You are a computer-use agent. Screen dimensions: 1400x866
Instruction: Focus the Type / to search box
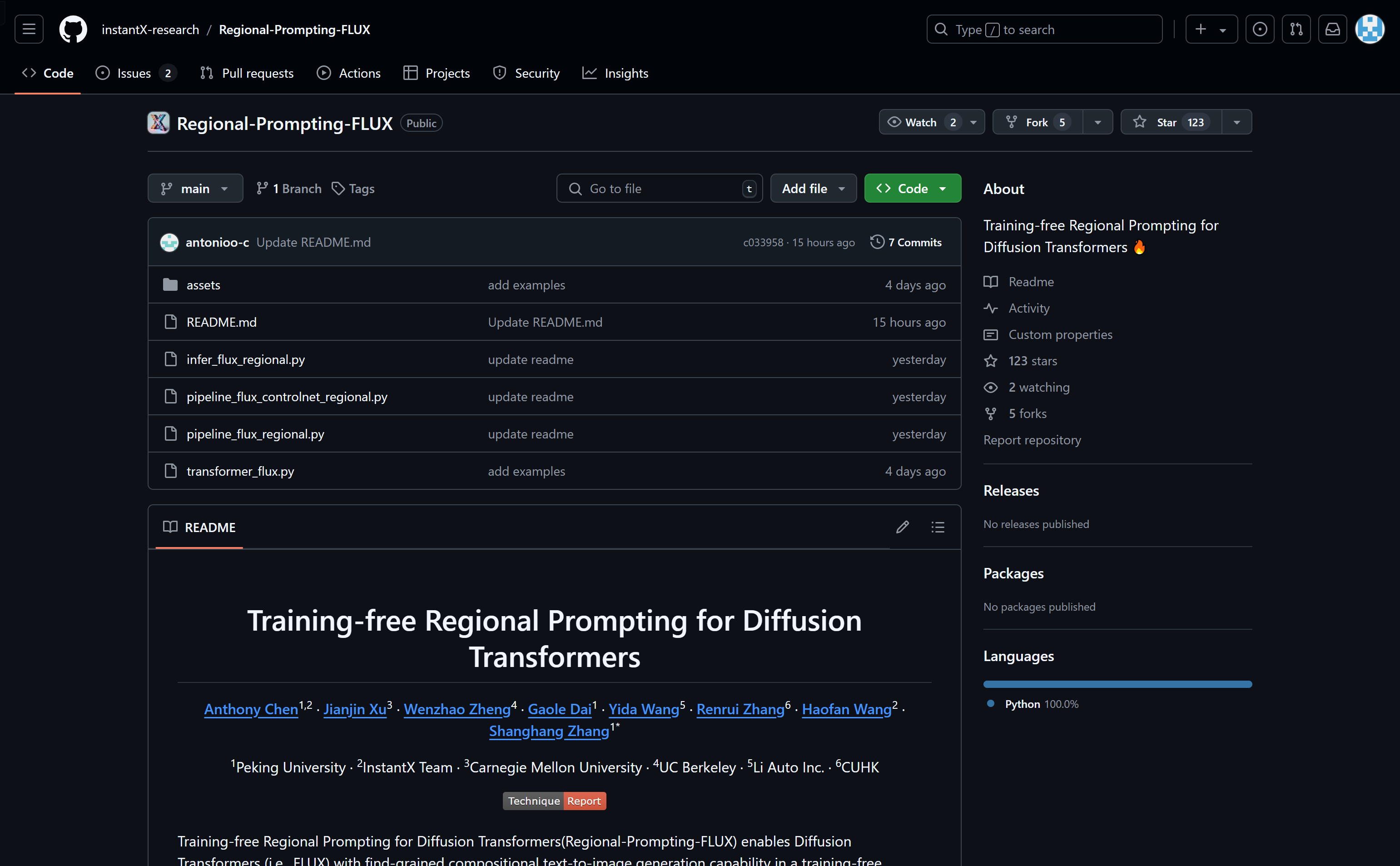[1044, 29]
